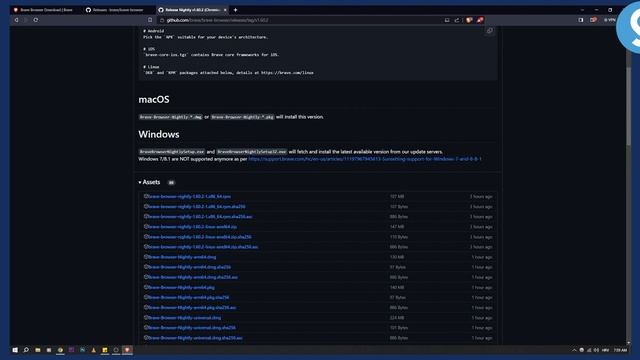Screen dimensions: 640x360
Task: Click the Brave-Browser-Nightly-*.pkg code text
Action: click(242, 117)
